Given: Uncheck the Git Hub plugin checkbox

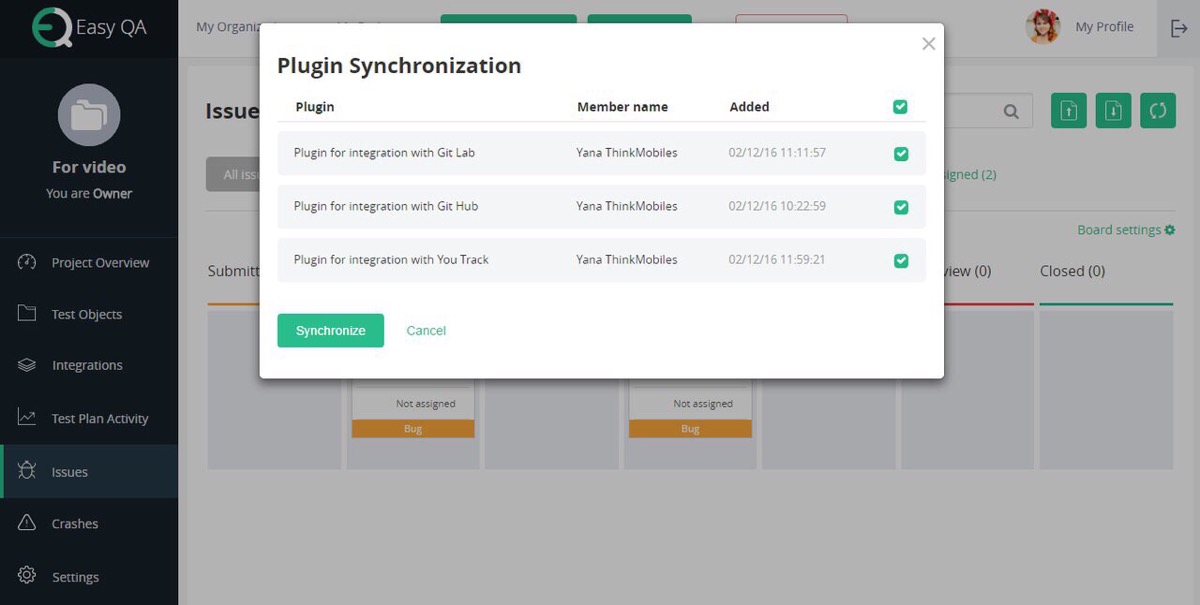Looking at the screenshot, I should [x=901, y=207].
